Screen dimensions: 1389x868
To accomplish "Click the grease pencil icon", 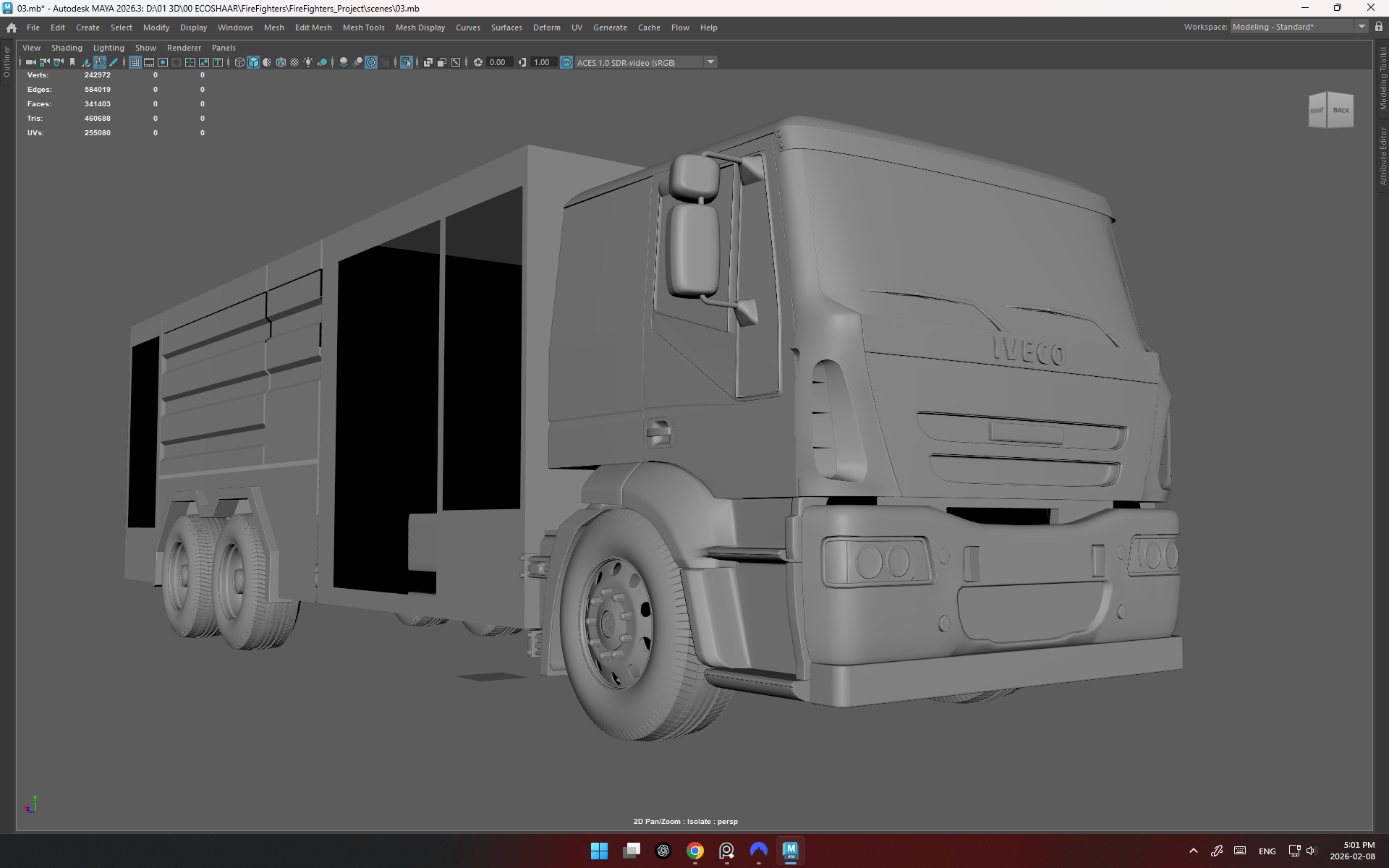I will click(114, 62).
